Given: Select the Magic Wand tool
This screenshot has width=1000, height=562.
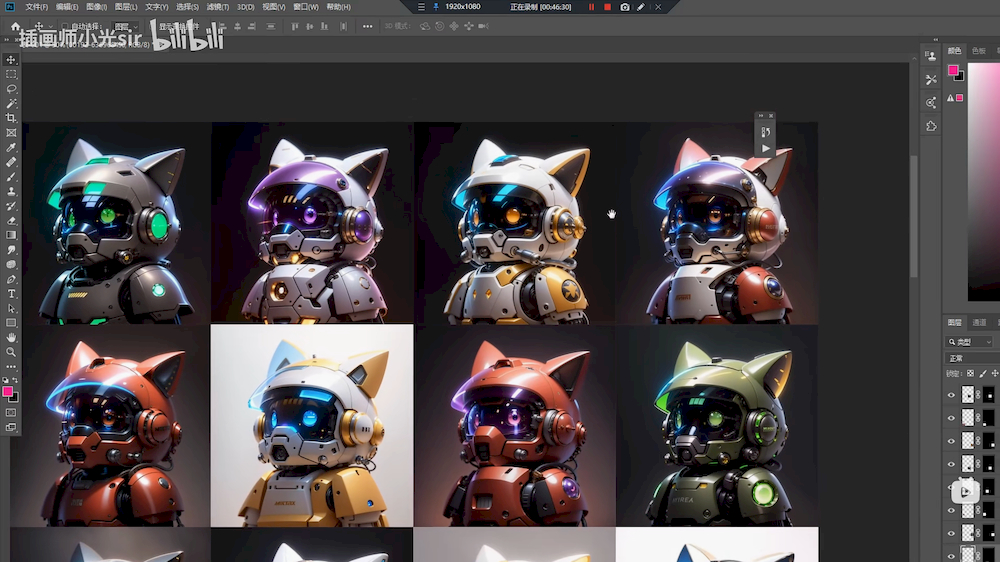Looking at the screenshot, I should [x=11, y=103].
